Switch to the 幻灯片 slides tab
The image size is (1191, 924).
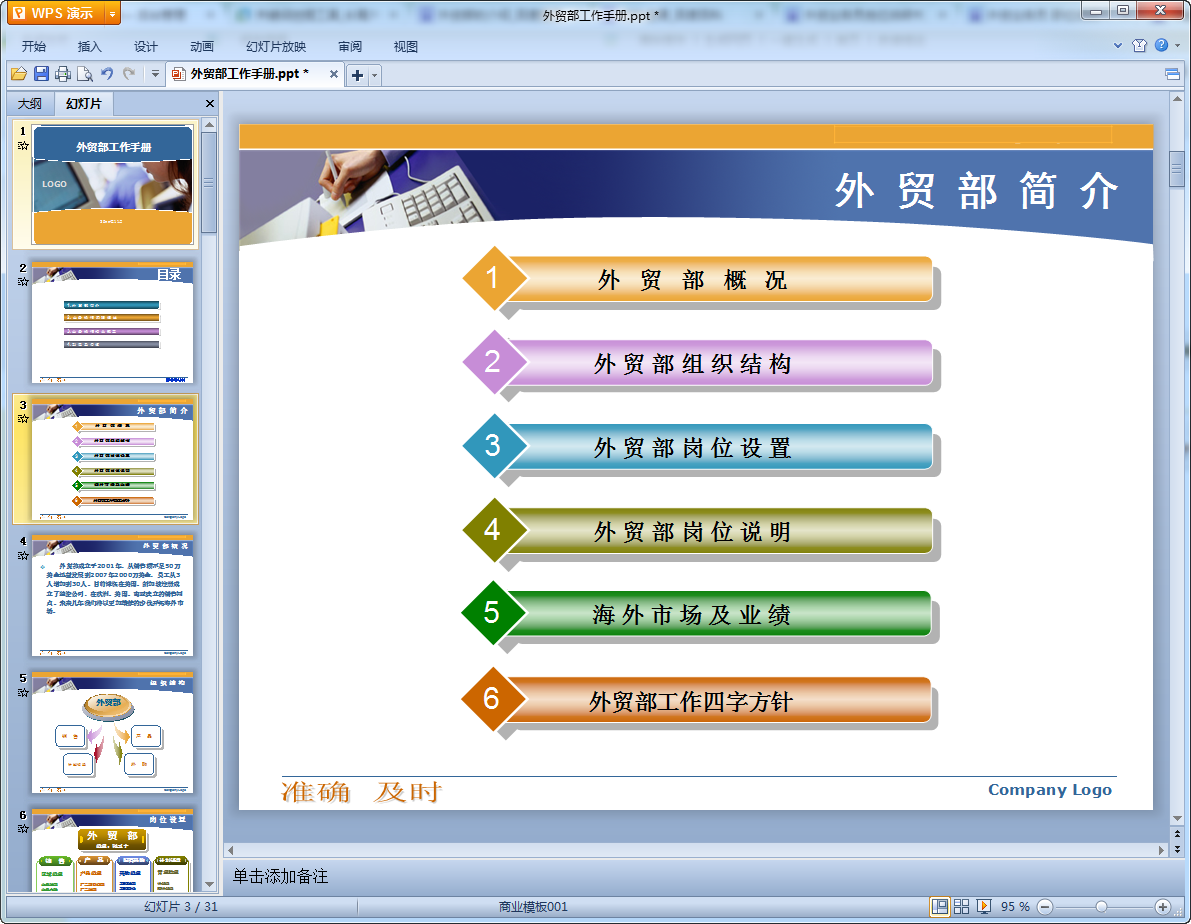tap(84, 103)
